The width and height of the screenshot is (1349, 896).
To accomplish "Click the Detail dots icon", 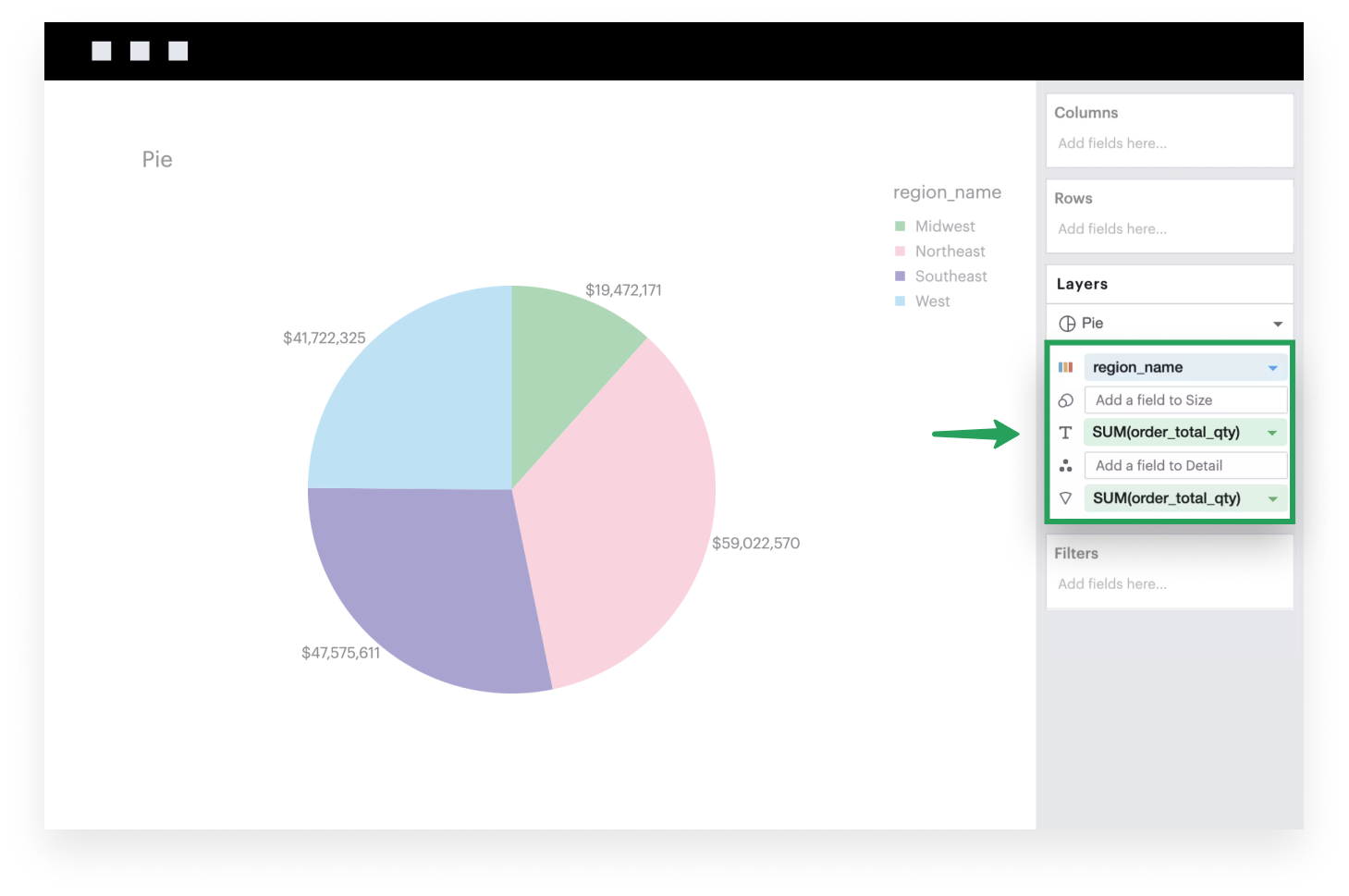I will click(x=1065, y=466).
